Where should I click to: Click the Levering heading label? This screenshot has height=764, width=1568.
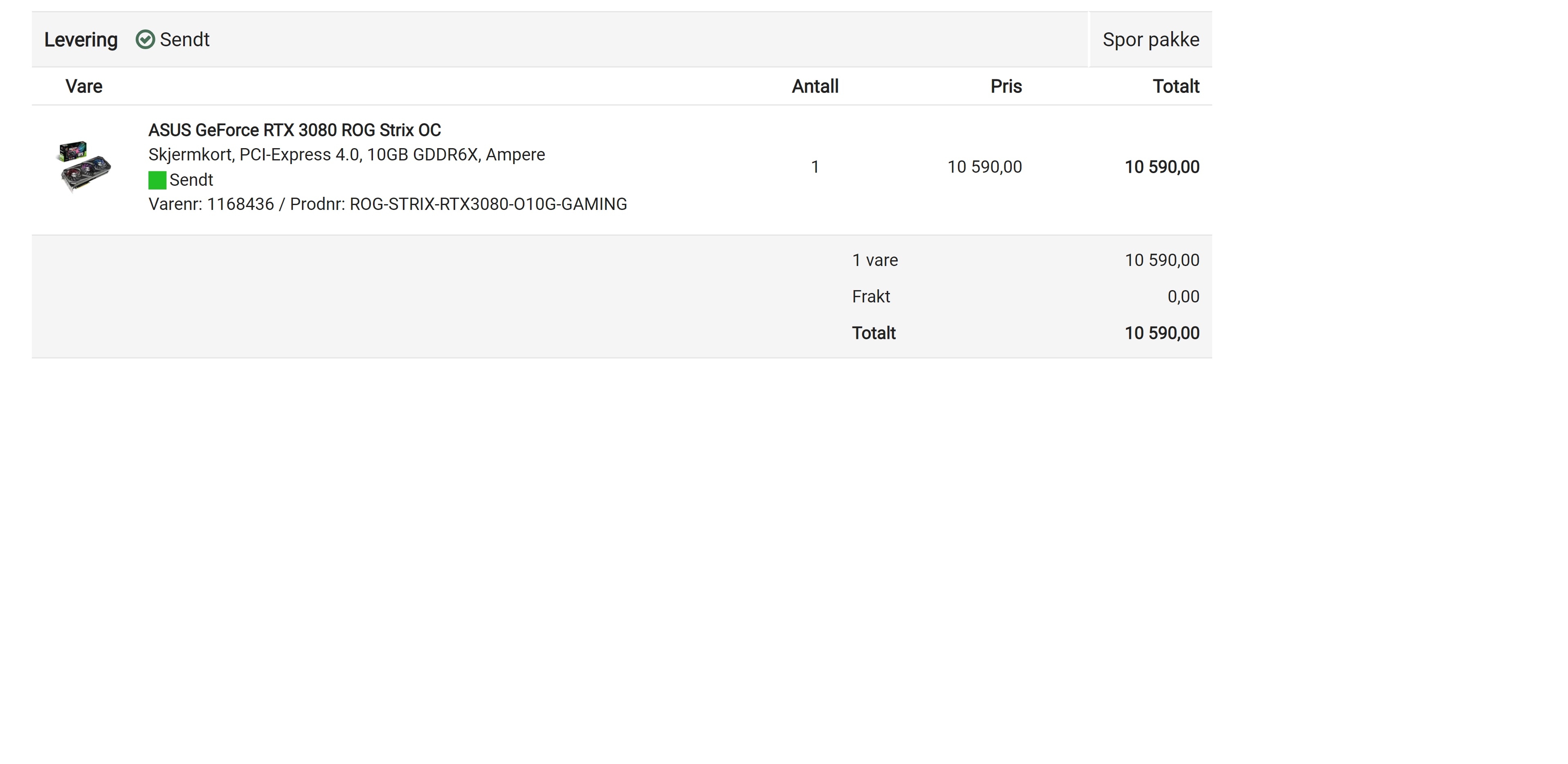pos(81,40)
